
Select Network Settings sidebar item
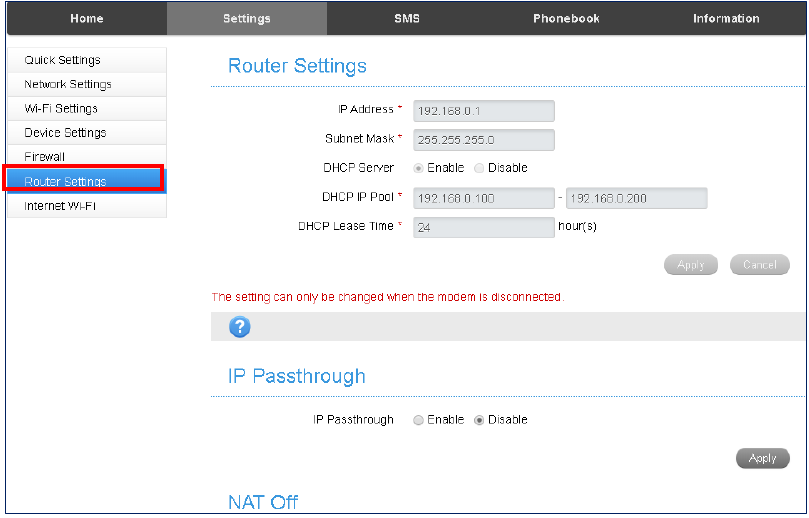click(68, 85)
